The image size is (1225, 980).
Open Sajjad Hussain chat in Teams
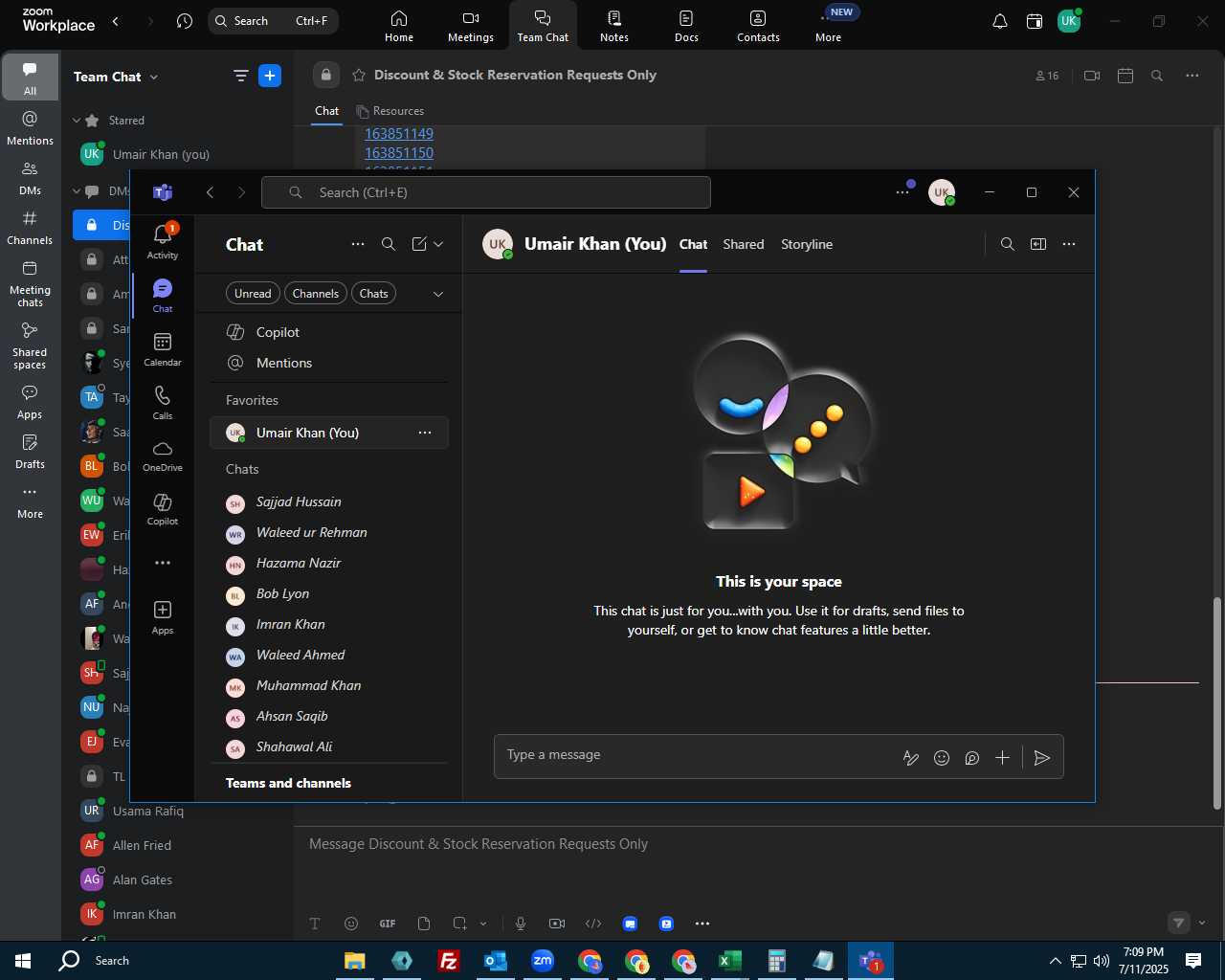(x=329, y=501)
